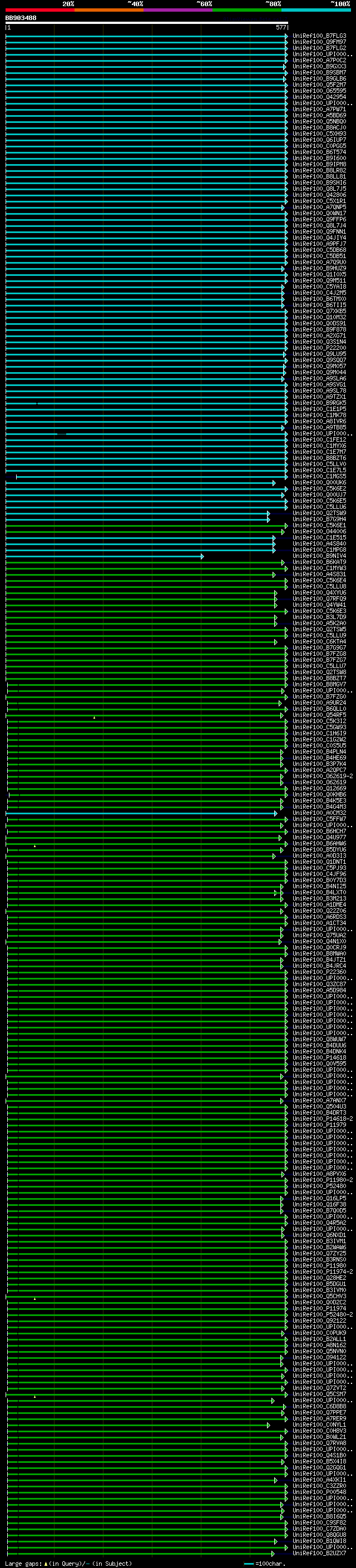Select hit label UniRef100_C5XH93
356x1568 pixels.
tap(319, 134)
